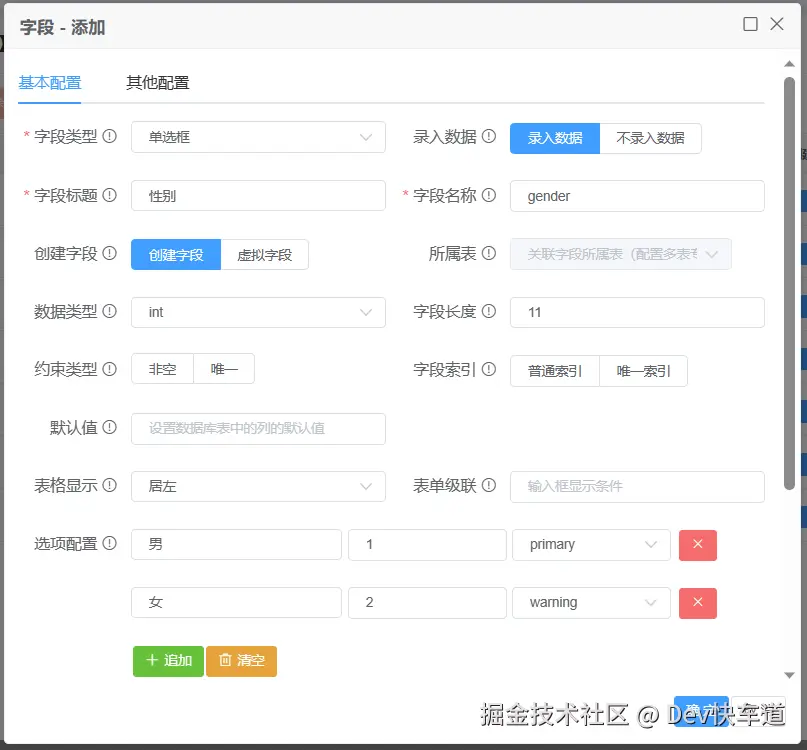The image size is (807, 750).
Task: Toggle 唯一 constraint
Action: pos(224,369)
